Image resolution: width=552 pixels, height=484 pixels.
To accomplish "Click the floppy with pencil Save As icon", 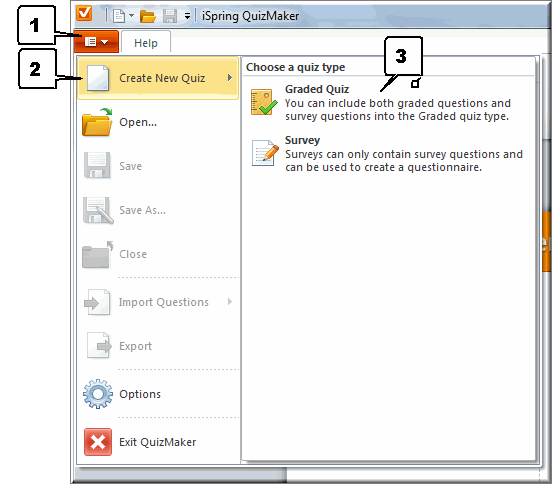I will (x=98, y=210).
